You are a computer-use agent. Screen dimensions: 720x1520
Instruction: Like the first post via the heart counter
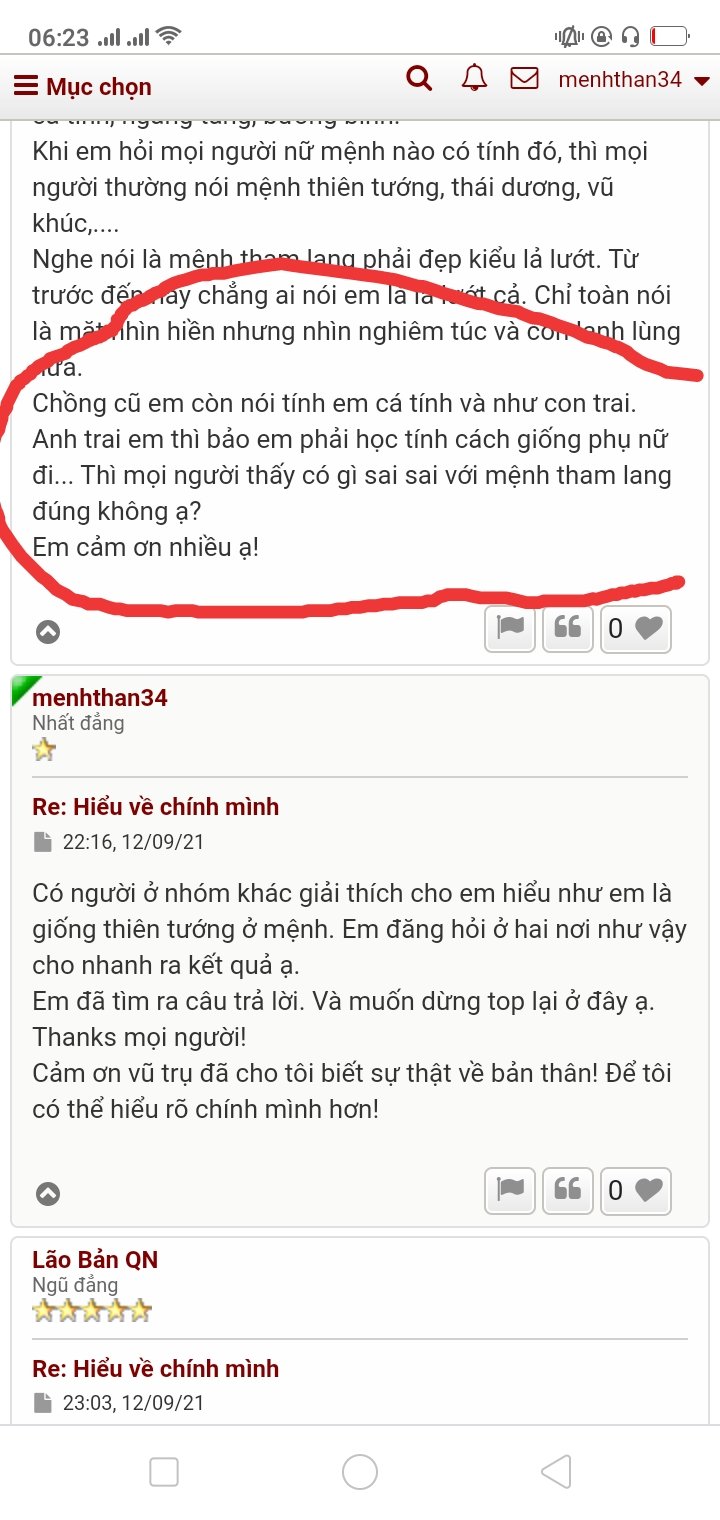tap(636, 628)
